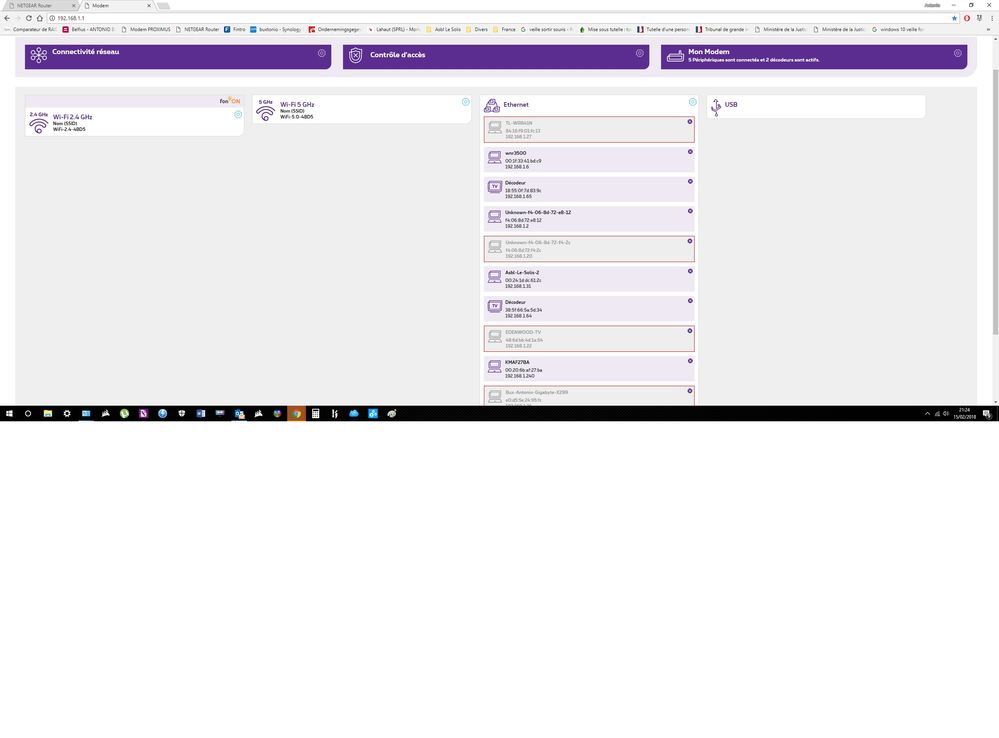Open settings gear for Wi-Fi 2.4 GHz

(x=238, y=115)
